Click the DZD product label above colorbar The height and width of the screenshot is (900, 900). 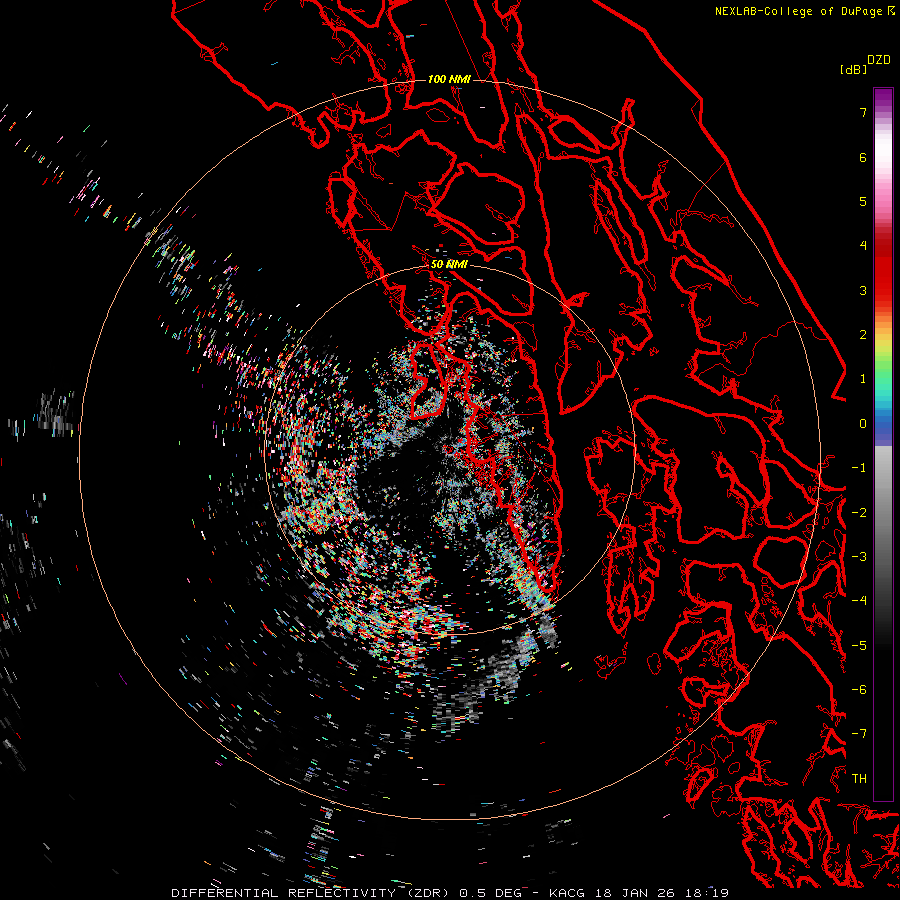[879, 60]
